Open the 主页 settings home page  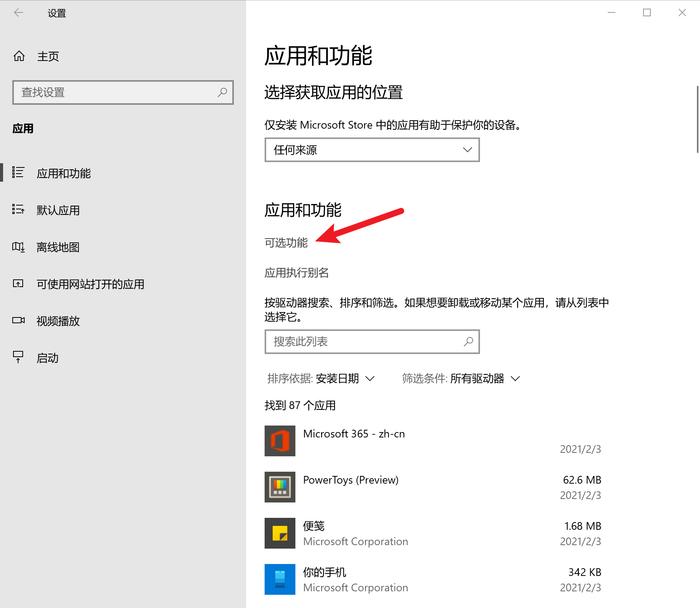click(x=48, y=56)
